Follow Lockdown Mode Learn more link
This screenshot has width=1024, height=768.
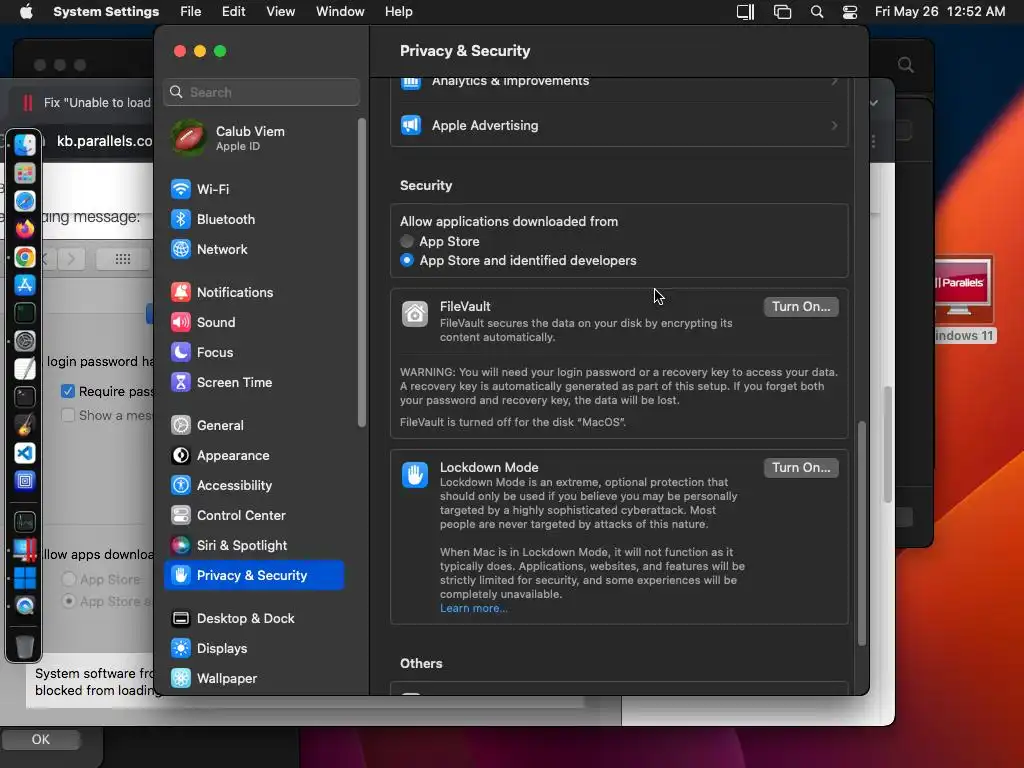[473, 609]
